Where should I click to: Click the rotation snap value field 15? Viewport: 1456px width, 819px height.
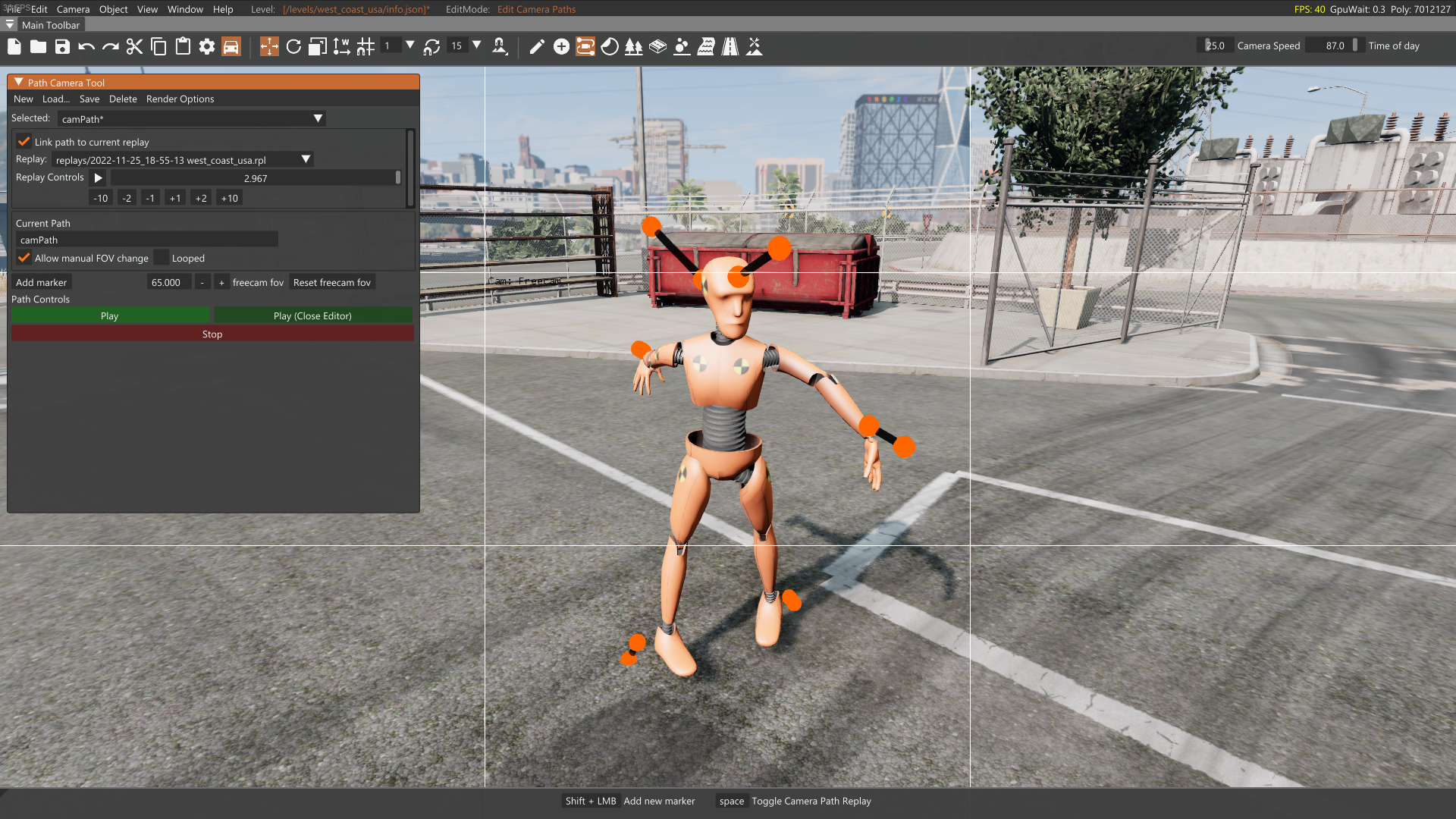point(457,45)
